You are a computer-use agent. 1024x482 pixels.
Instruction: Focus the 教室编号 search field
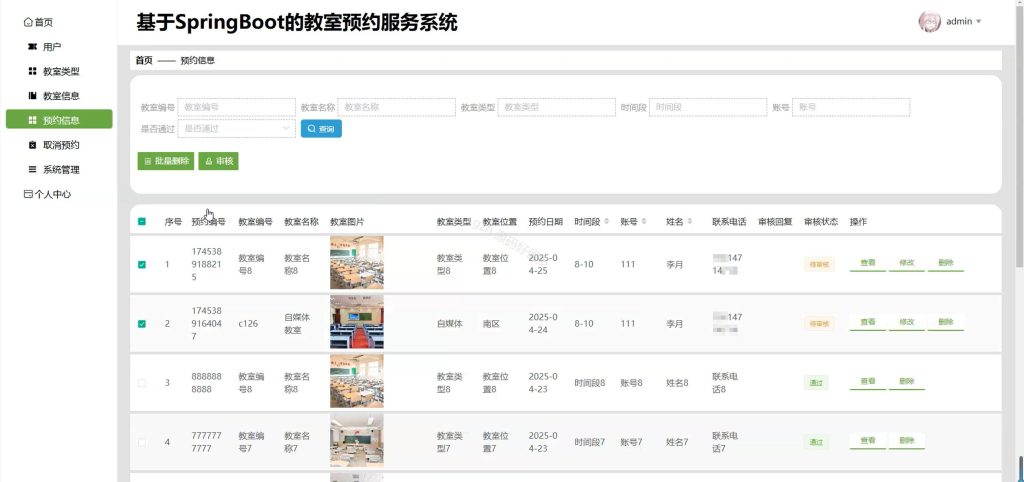pyautogui.click(x=236, y=107)
